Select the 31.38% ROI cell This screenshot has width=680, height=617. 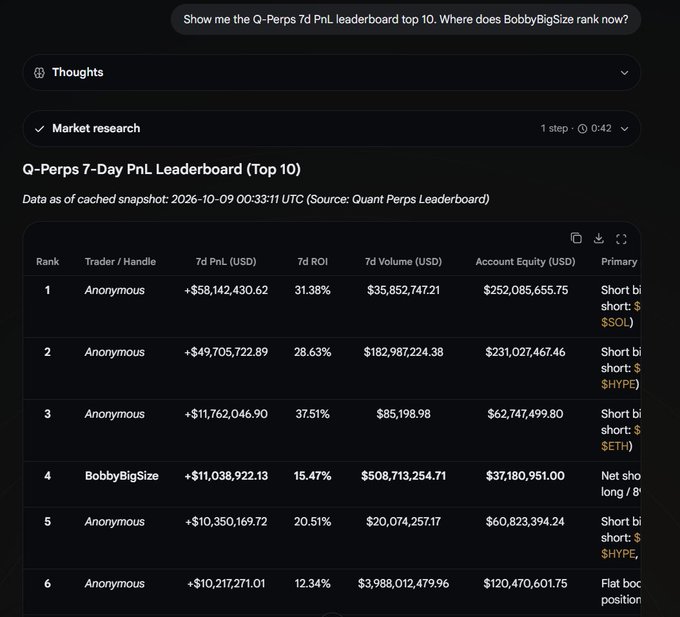(x=312, y=290)
